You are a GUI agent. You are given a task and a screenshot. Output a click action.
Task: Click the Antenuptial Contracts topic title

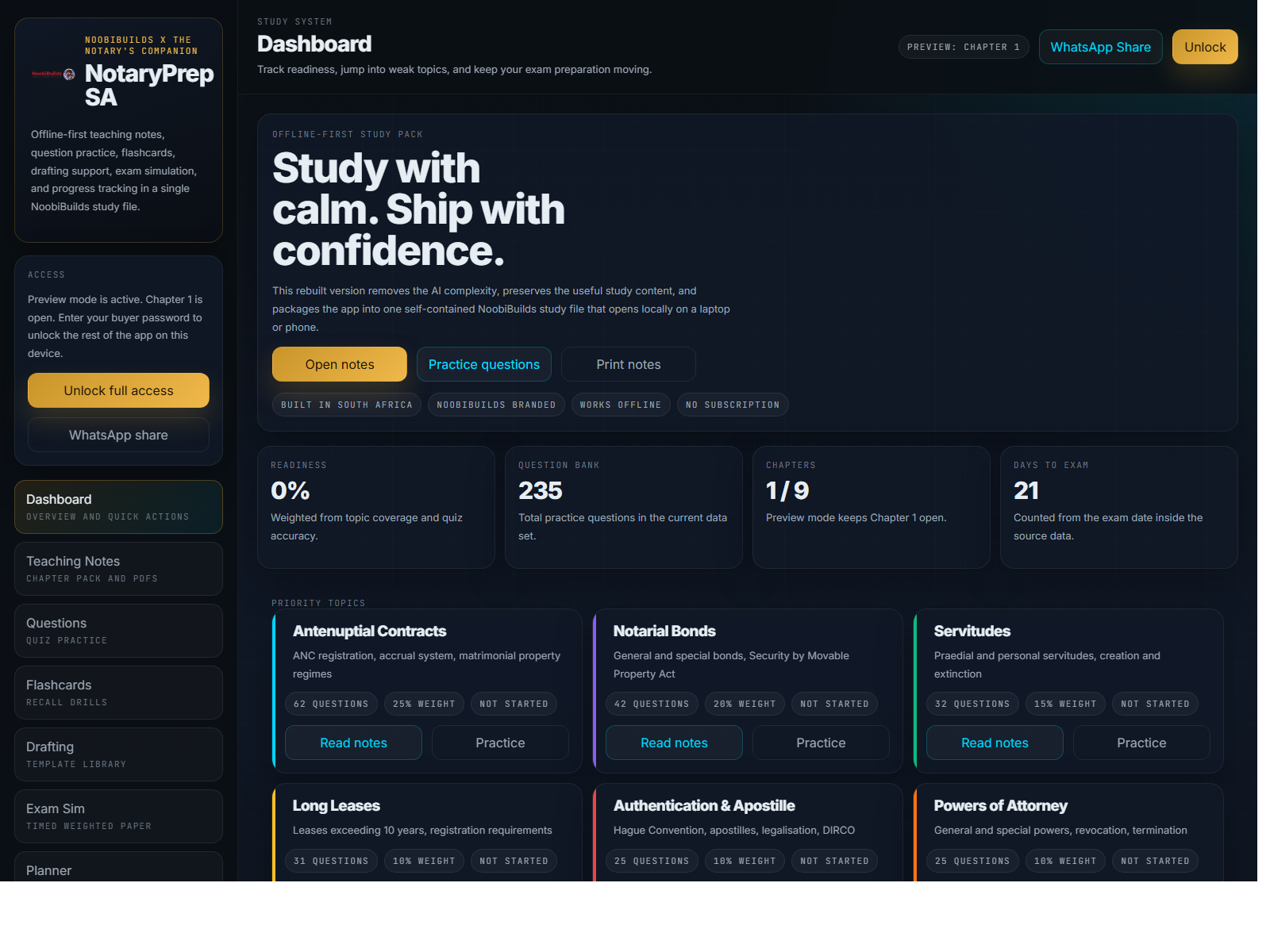click(369, 631)
